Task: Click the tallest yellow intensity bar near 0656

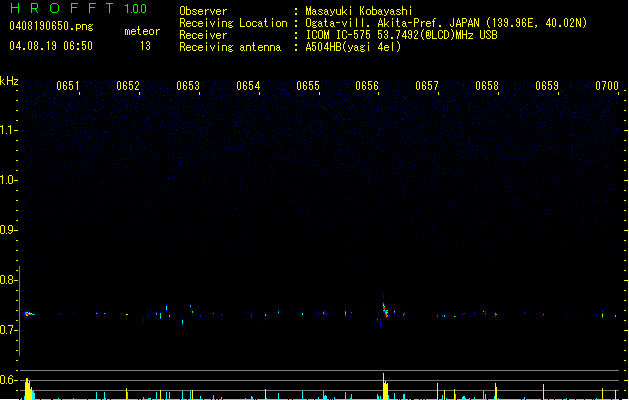Action: 384,386
